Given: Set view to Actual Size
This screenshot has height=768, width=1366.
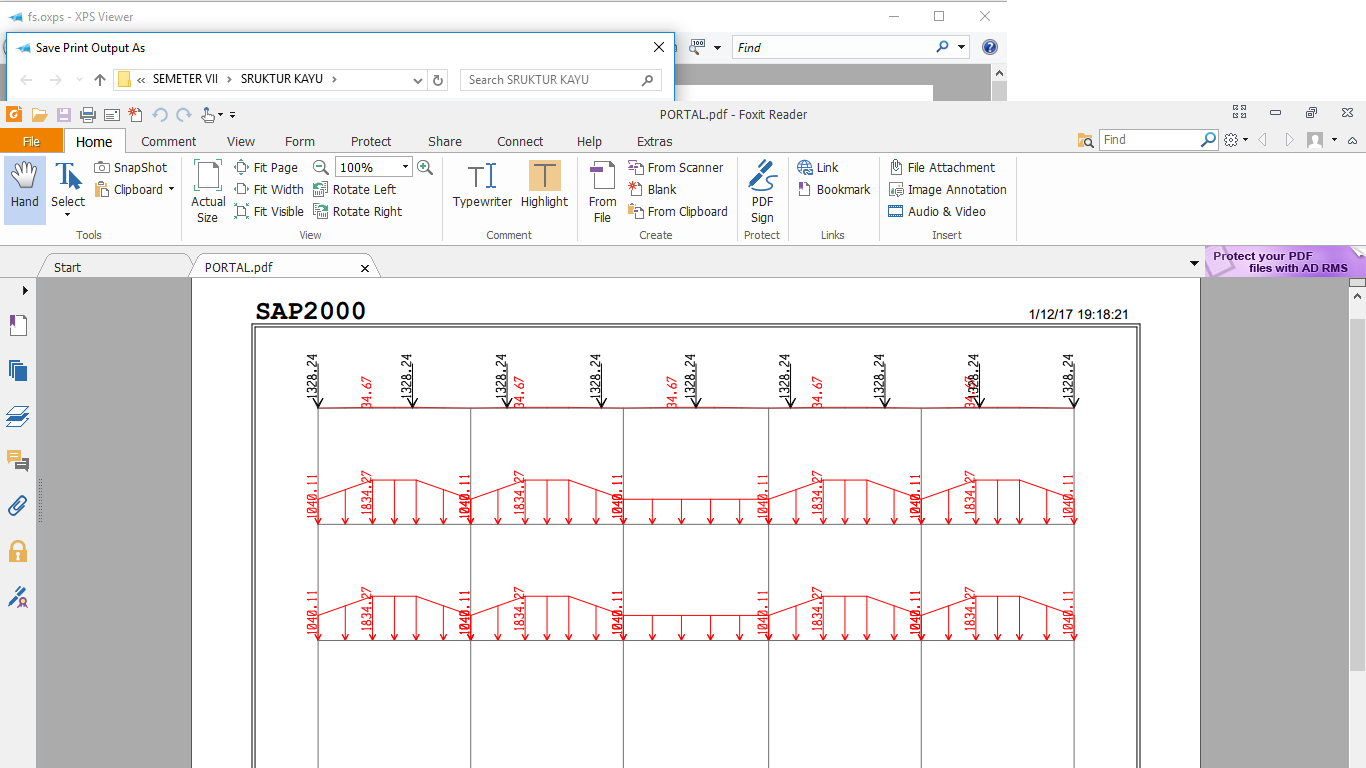Looking at the screenshot, I should pyautogui.click(x=207, y=191).
